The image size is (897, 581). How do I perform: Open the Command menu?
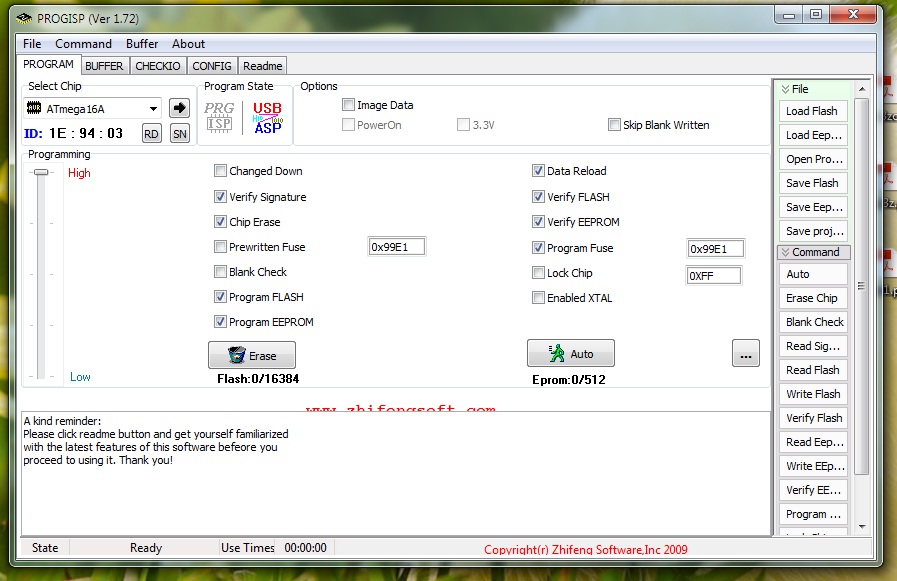tap(84, 44)
